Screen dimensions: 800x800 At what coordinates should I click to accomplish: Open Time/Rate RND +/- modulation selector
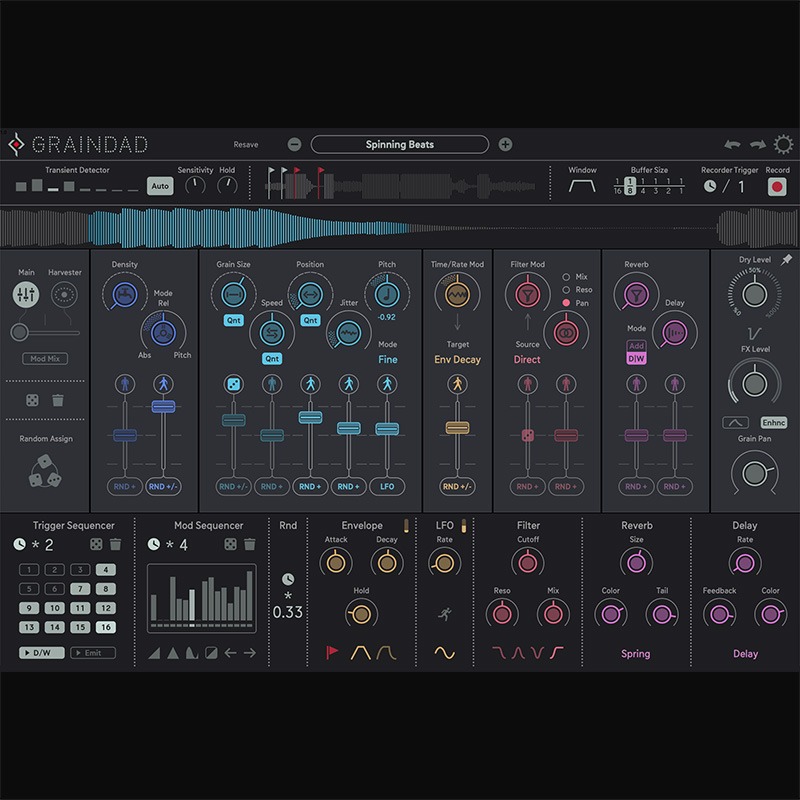coord(457,487)
